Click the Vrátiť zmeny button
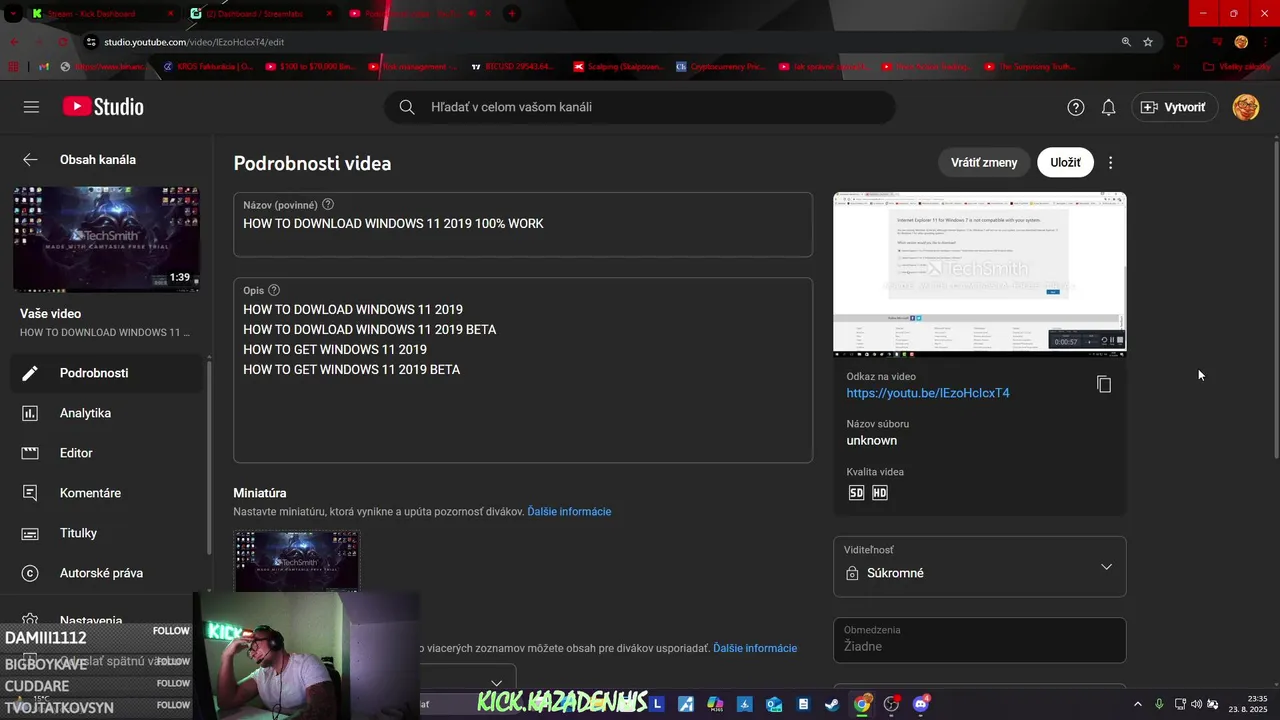The image size is (1280, 720). point(984,162)
